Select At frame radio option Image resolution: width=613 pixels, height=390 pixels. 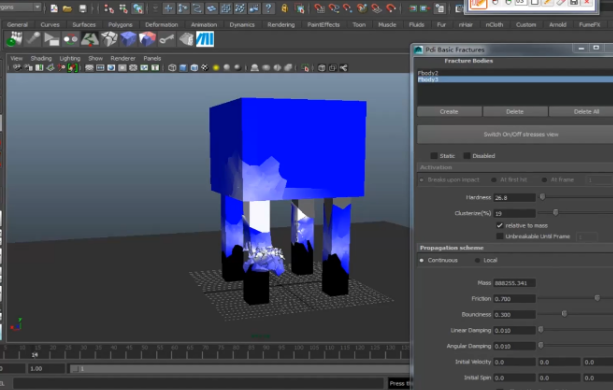[x=544, y=180]
